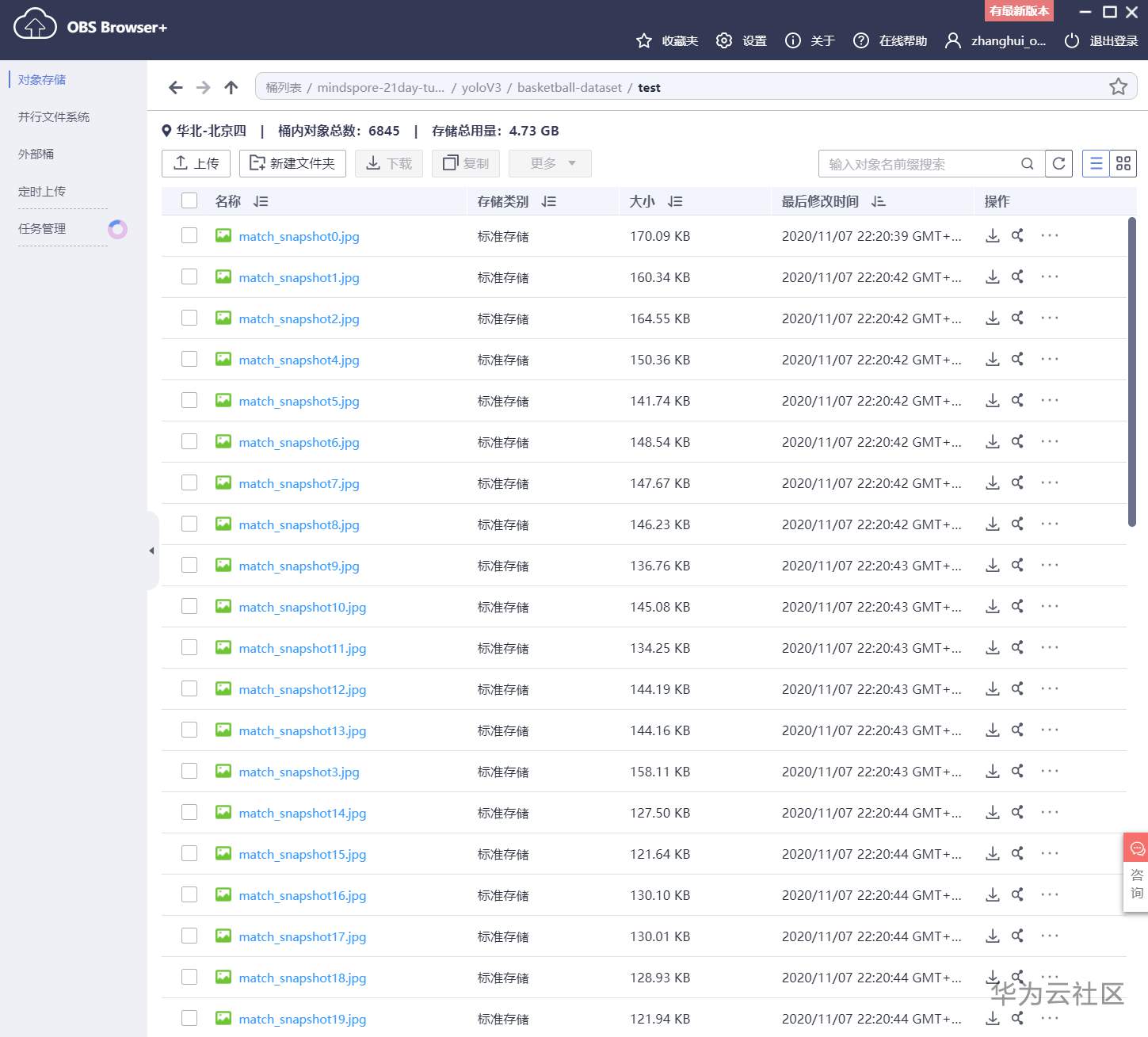The image size is (1148, 1037).
Task: Bookmark current path with star icon
Action: click(1118, 87)
